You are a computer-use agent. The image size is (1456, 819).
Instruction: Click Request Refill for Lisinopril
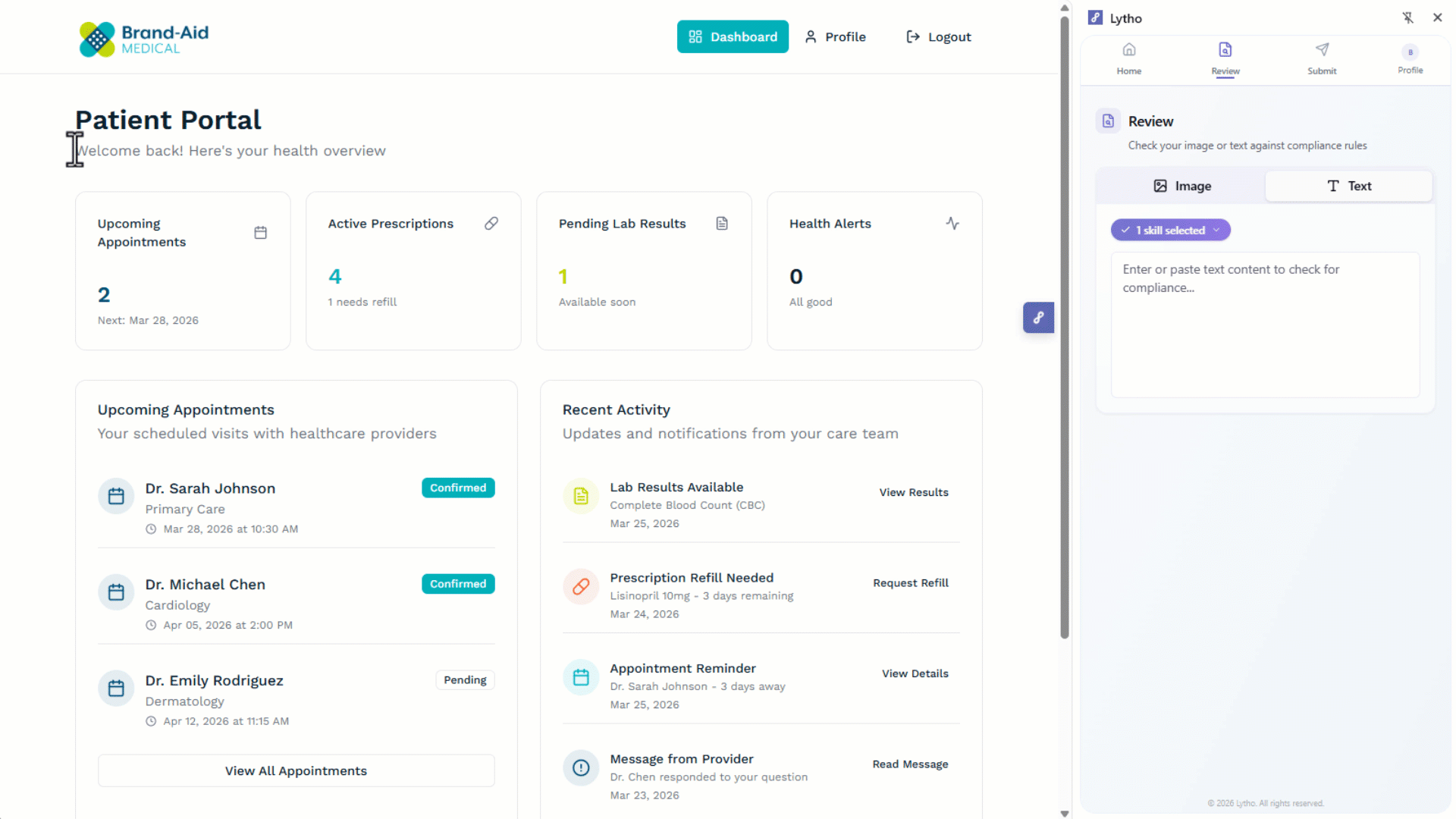coord(910,583)
